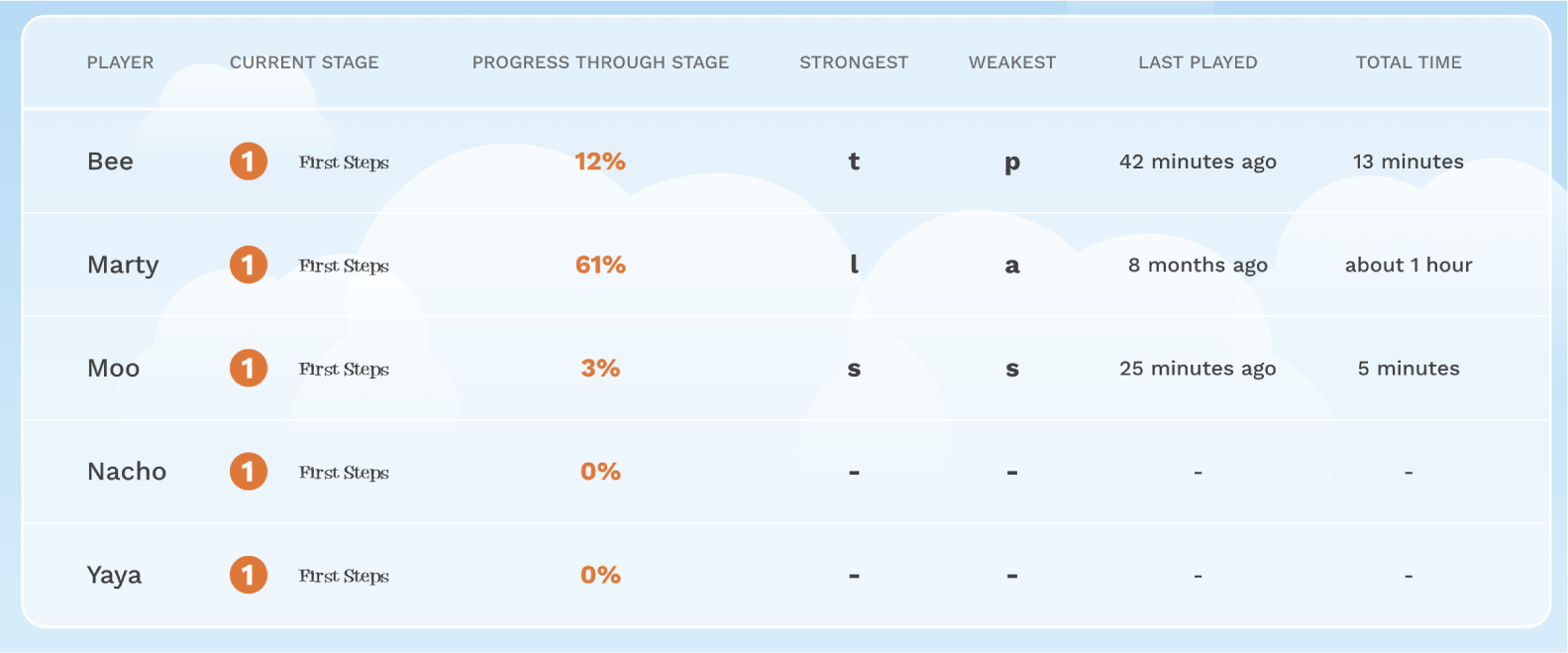Click Marty's Stage 1 badge icon
The width and height of the screenshot is (1568, 653).
coord(249,265)
